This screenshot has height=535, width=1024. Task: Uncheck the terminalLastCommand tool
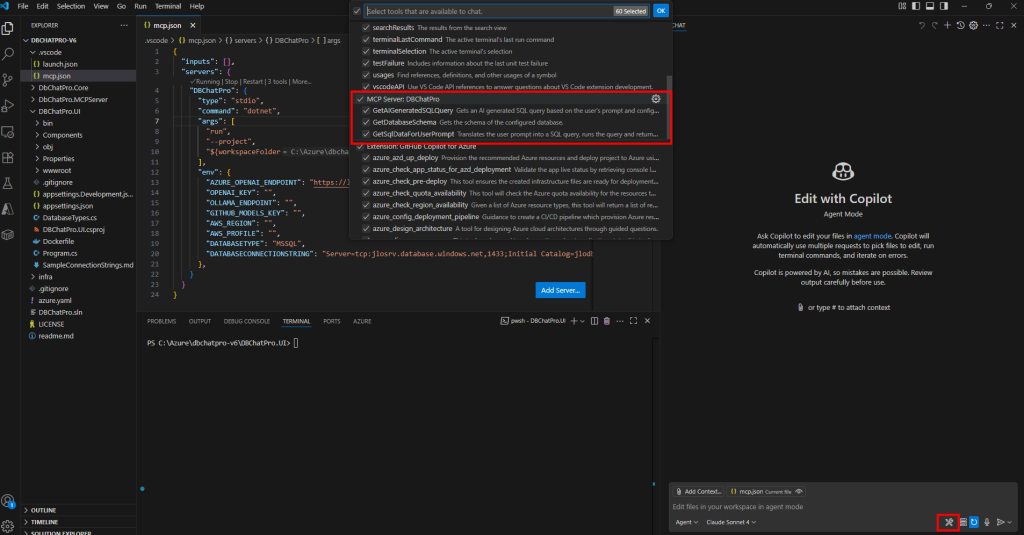(366, 40)
